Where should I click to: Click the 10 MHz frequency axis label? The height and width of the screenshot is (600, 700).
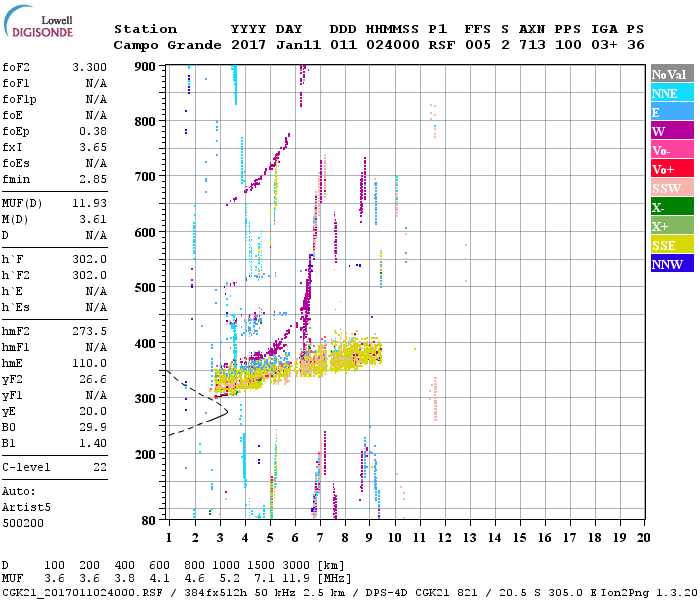coord(394,538)
